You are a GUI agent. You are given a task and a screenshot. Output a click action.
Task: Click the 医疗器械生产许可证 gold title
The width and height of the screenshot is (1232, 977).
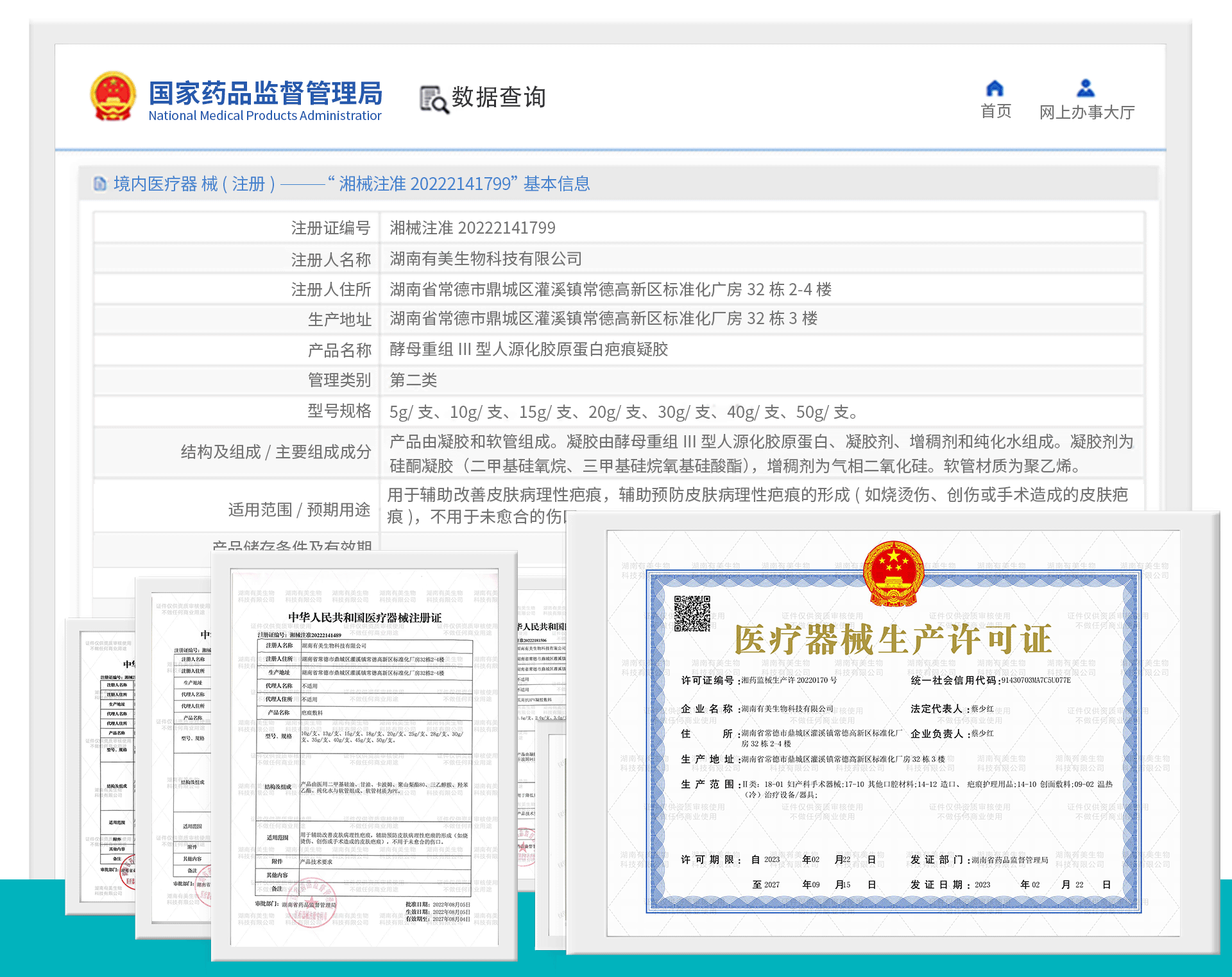(893, 639)
